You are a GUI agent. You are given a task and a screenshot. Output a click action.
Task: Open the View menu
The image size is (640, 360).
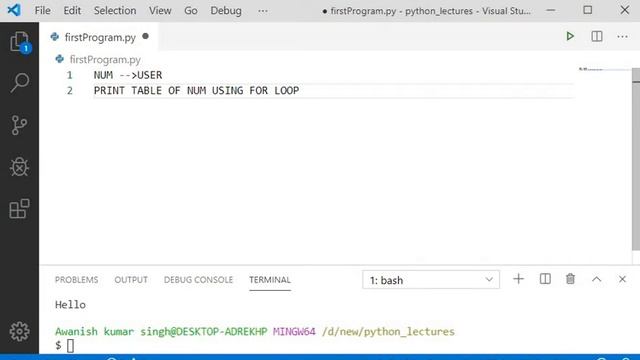pos(160,11)
